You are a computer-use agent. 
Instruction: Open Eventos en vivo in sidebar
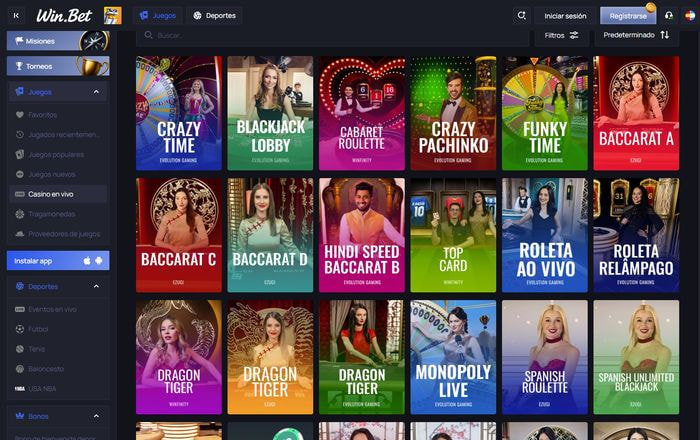tap(58, 309)
